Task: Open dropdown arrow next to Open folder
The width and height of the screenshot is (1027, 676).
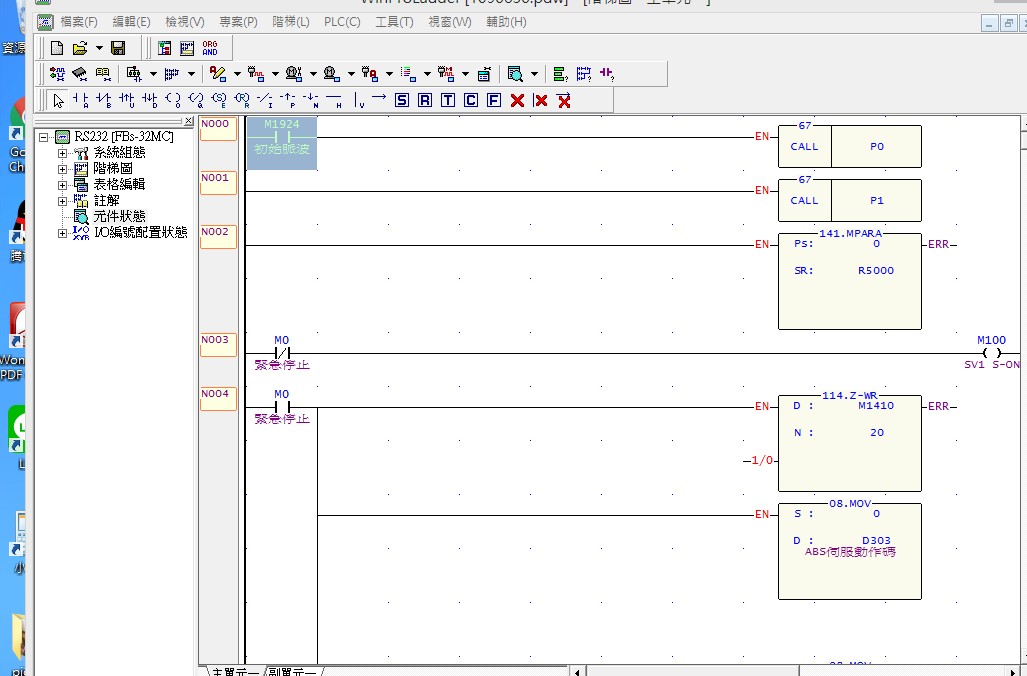Action: pos(99,48)
